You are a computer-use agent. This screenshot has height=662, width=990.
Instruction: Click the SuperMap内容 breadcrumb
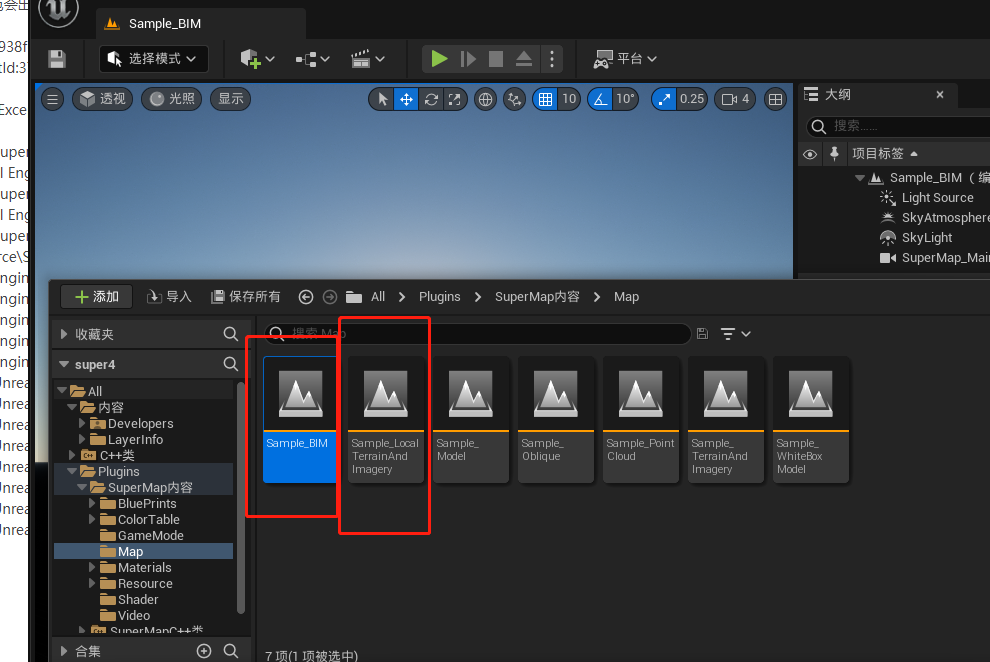pyautogui.click(x=537, y=297)
